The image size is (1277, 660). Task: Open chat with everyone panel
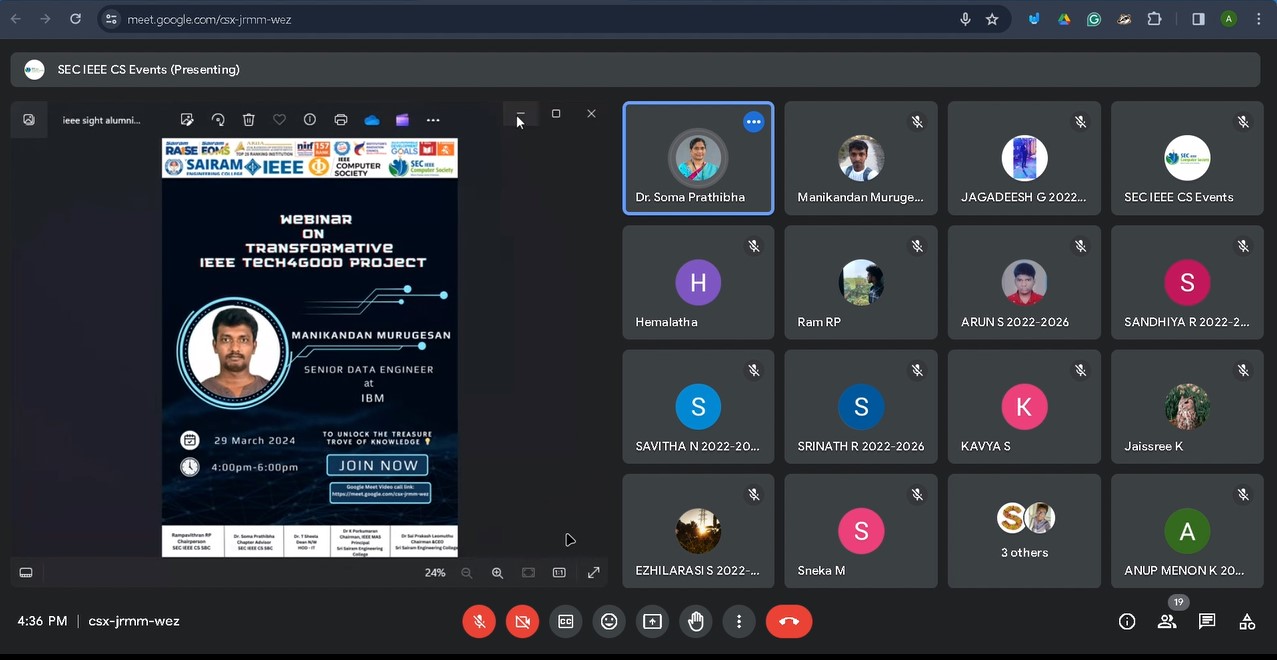[x=1207, y=621]
